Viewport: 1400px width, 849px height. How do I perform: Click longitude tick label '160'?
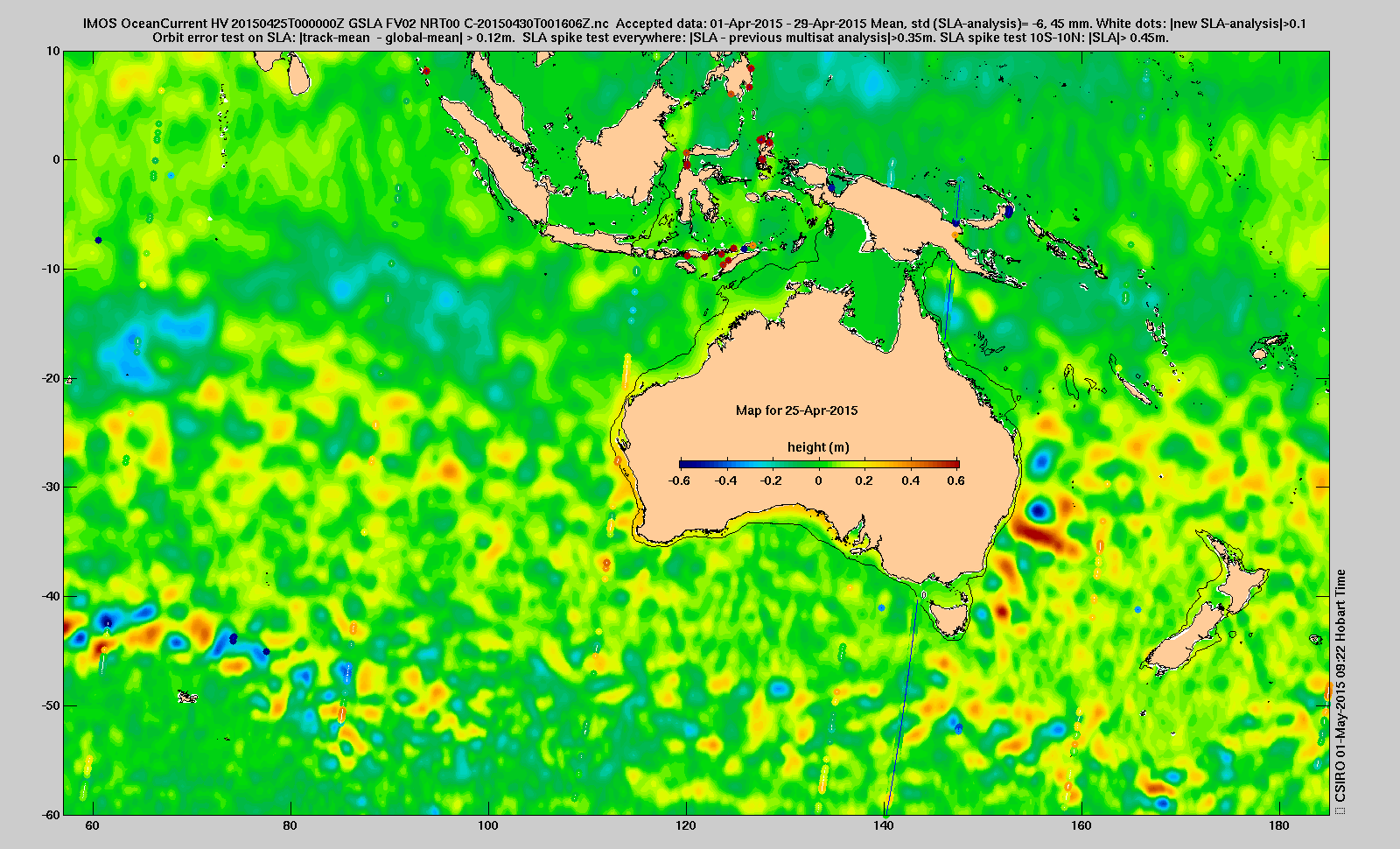tap(1081, 825)
